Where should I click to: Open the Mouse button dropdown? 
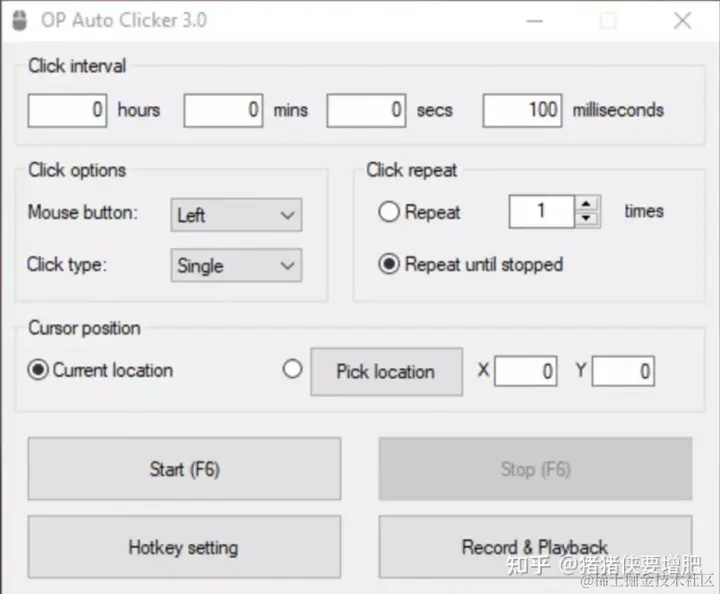pos(236,215)
